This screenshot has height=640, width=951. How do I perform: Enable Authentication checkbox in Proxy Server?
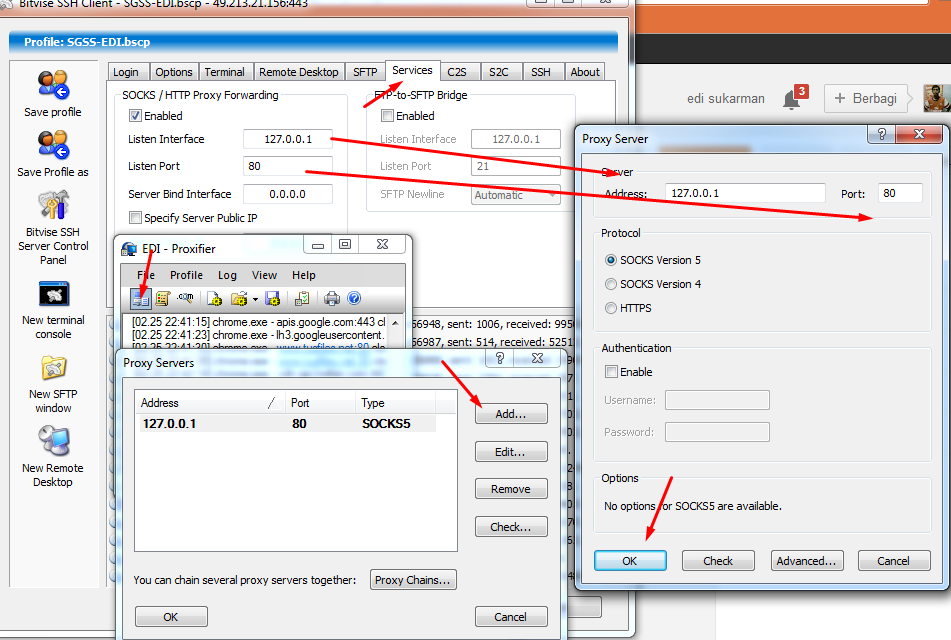[x=611, y=372]
